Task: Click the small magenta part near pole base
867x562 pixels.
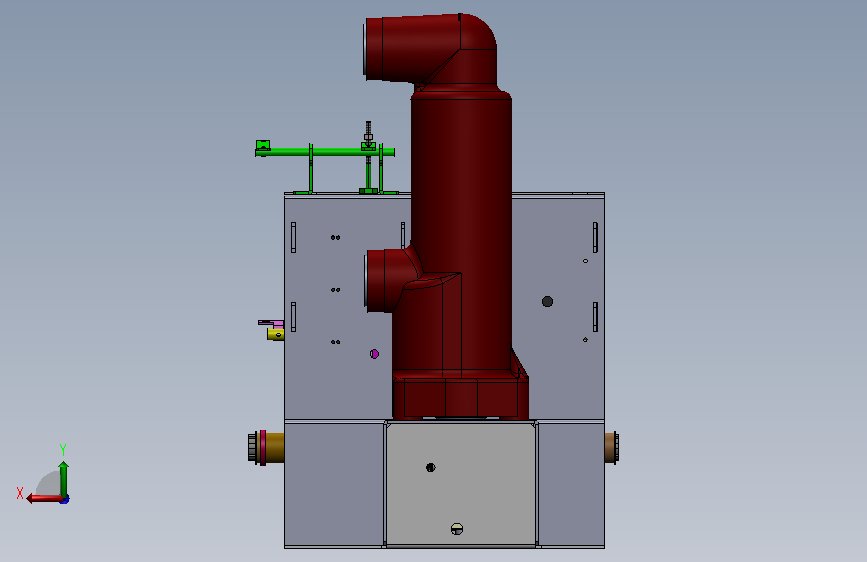Action: pos(374,354)
